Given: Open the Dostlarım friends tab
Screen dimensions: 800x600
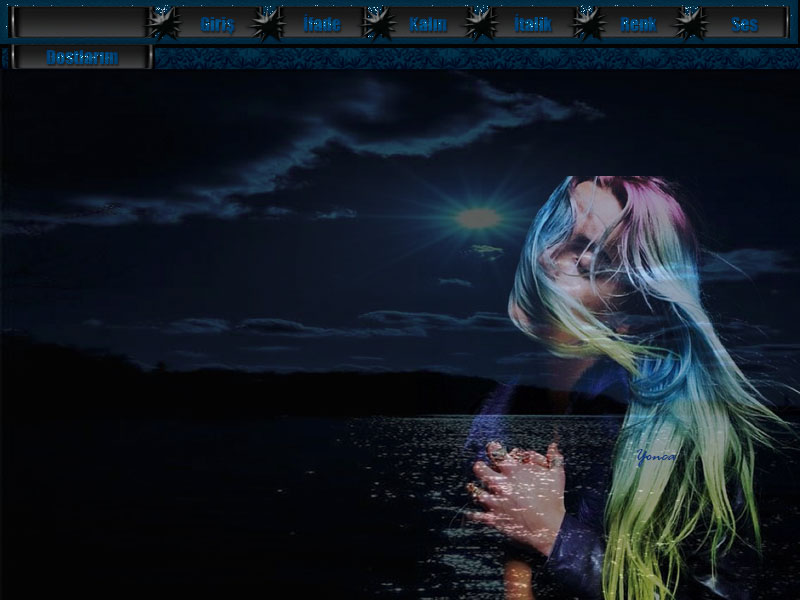Looking at the screenshot, I should coord(82,57).
